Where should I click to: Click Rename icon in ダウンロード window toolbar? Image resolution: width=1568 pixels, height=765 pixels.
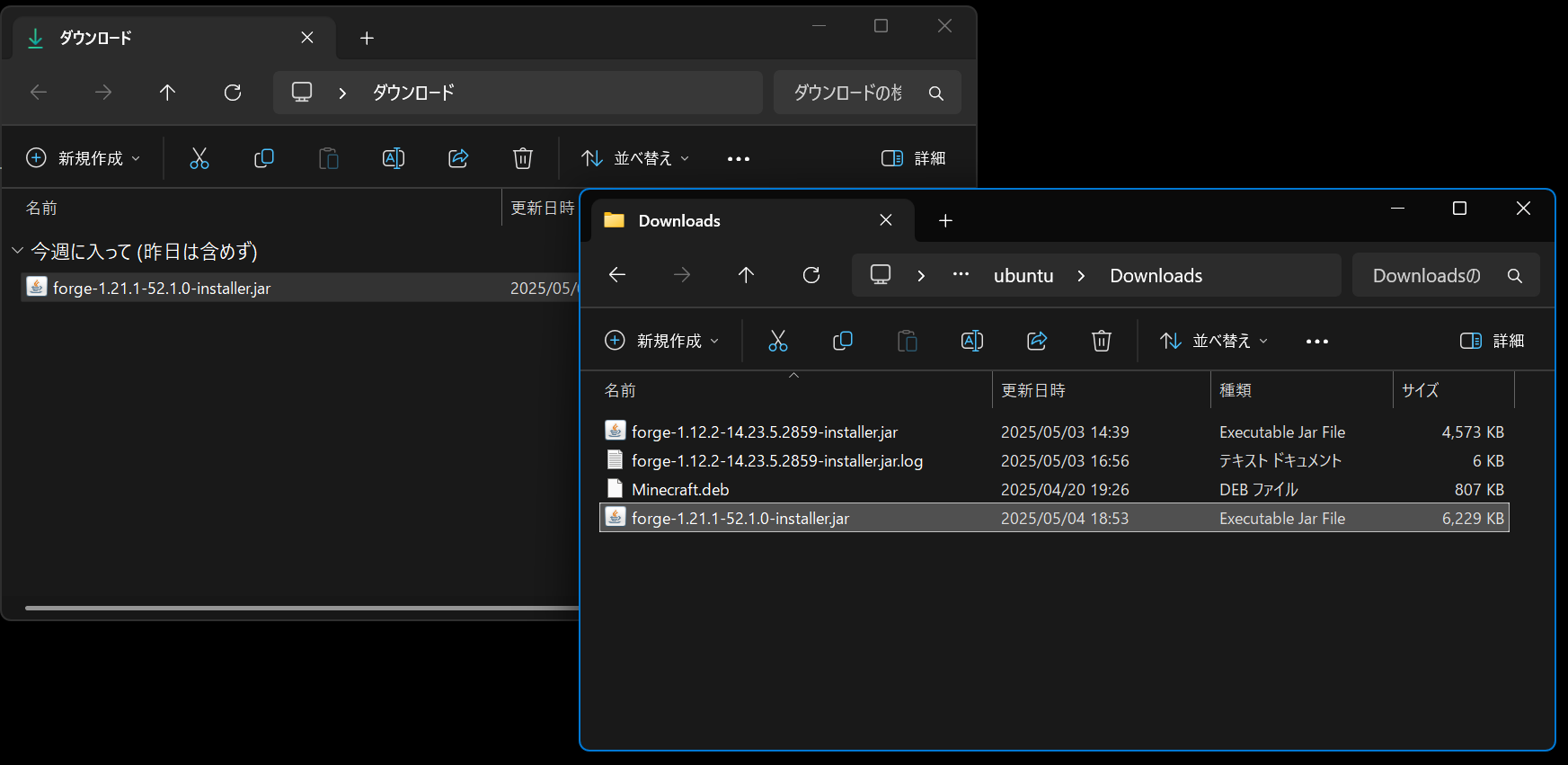pos(394,158)
